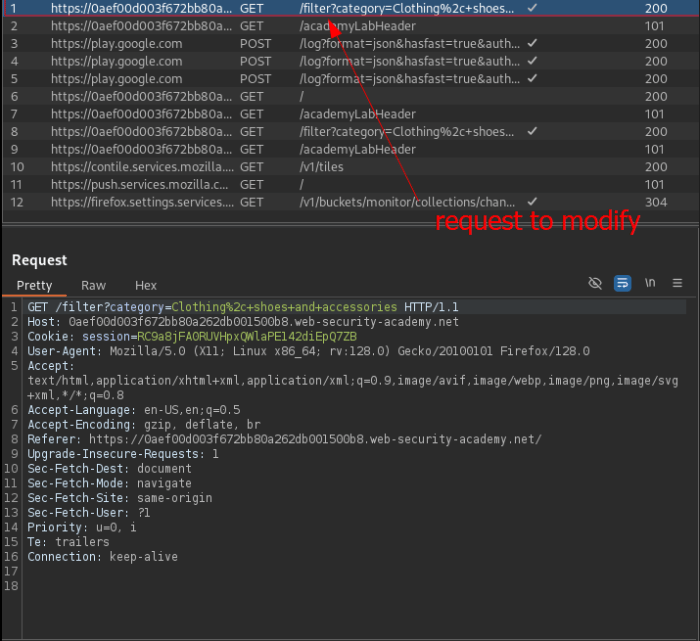Select row 3 play.google.com POST request

coord(350,43)
